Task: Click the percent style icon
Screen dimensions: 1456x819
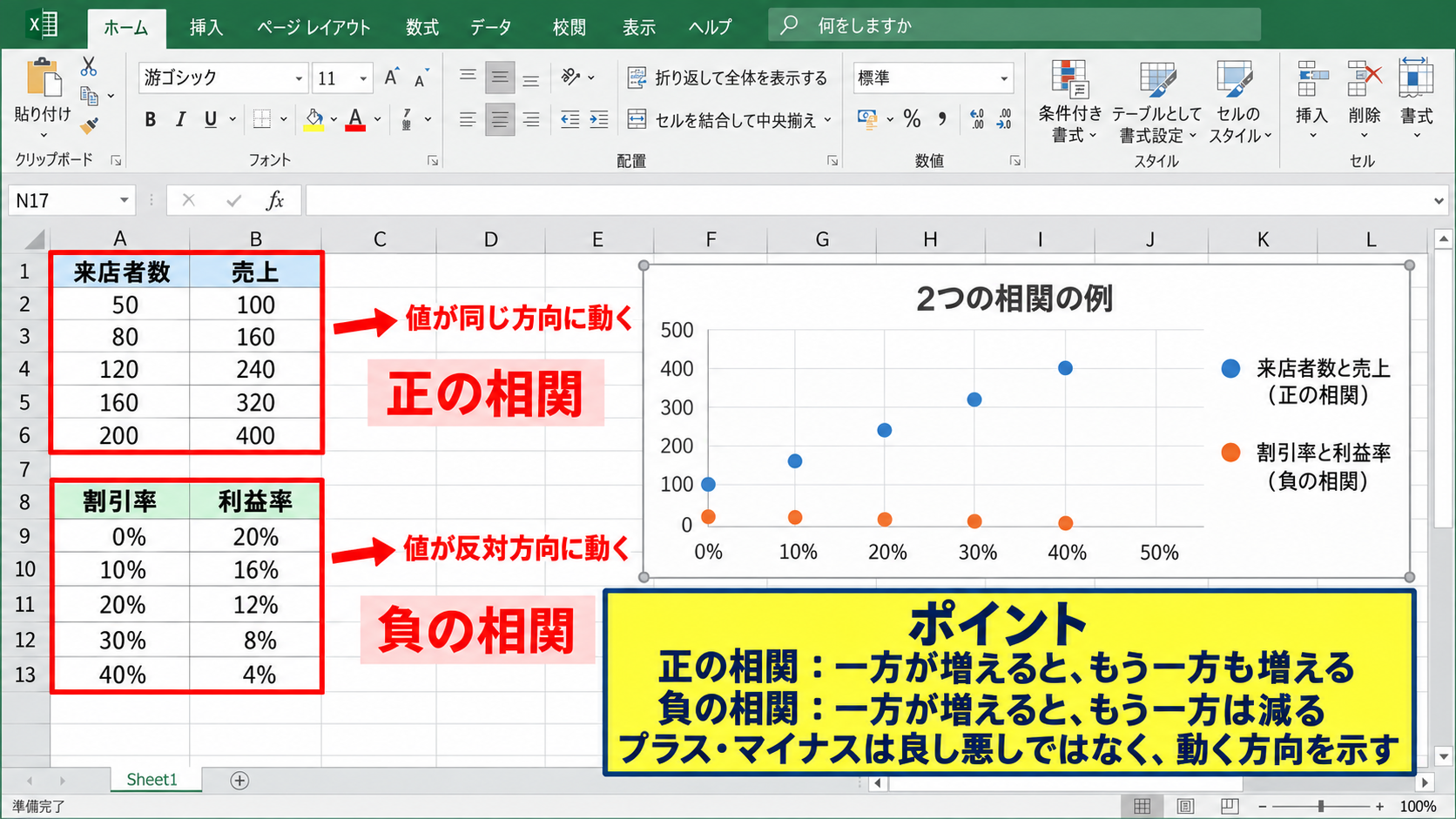Action: coord(912,118)
